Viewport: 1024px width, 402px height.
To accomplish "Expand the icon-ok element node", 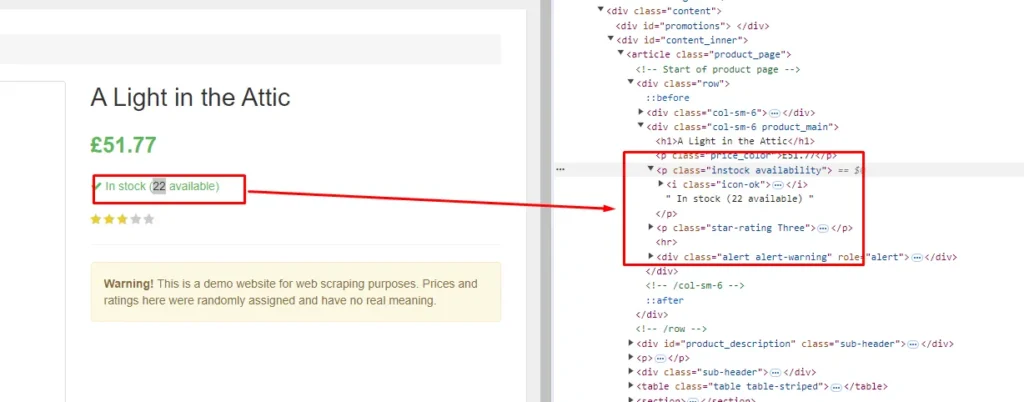I will pyautogui.click(x=661, y=184).
